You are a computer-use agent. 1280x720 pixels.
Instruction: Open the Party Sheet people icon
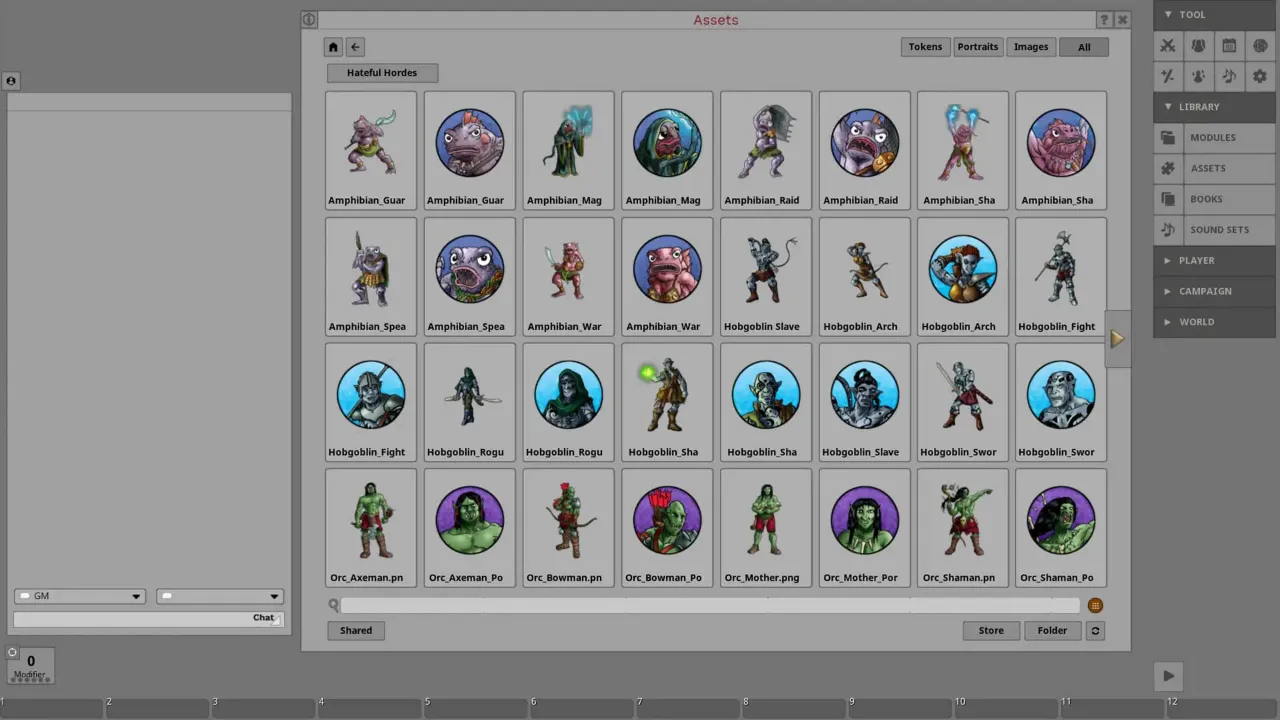[x=1198, y=46]
